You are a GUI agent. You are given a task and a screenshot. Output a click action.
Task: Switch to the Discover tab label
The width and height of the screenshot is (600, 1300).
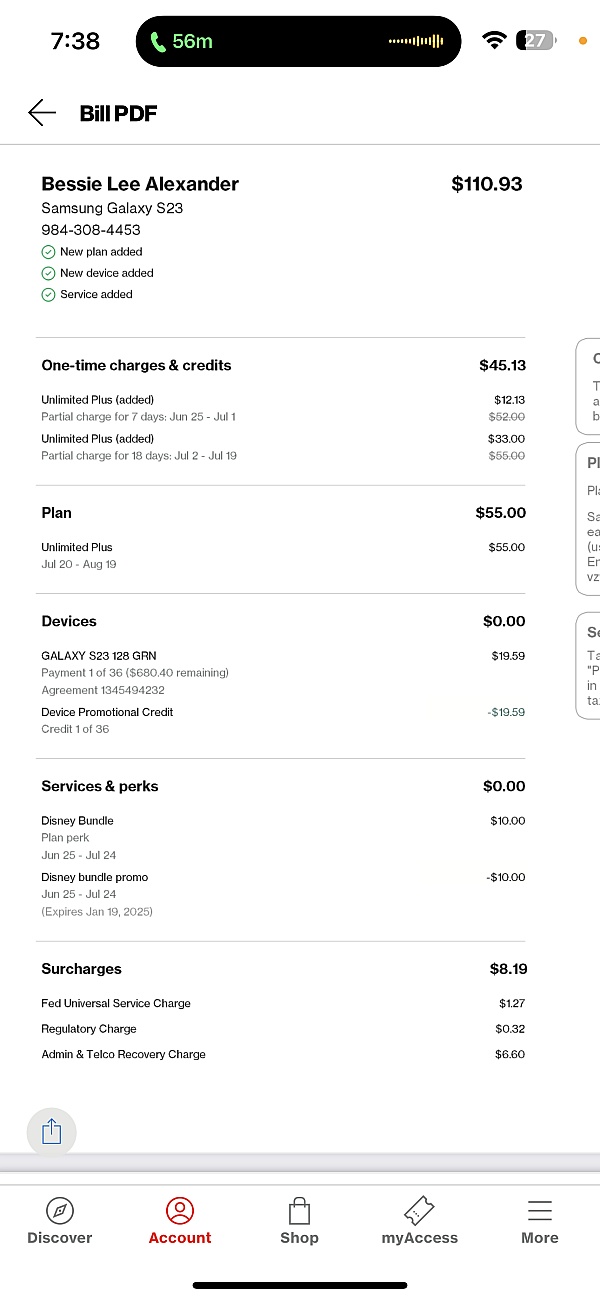point(60,1238)
